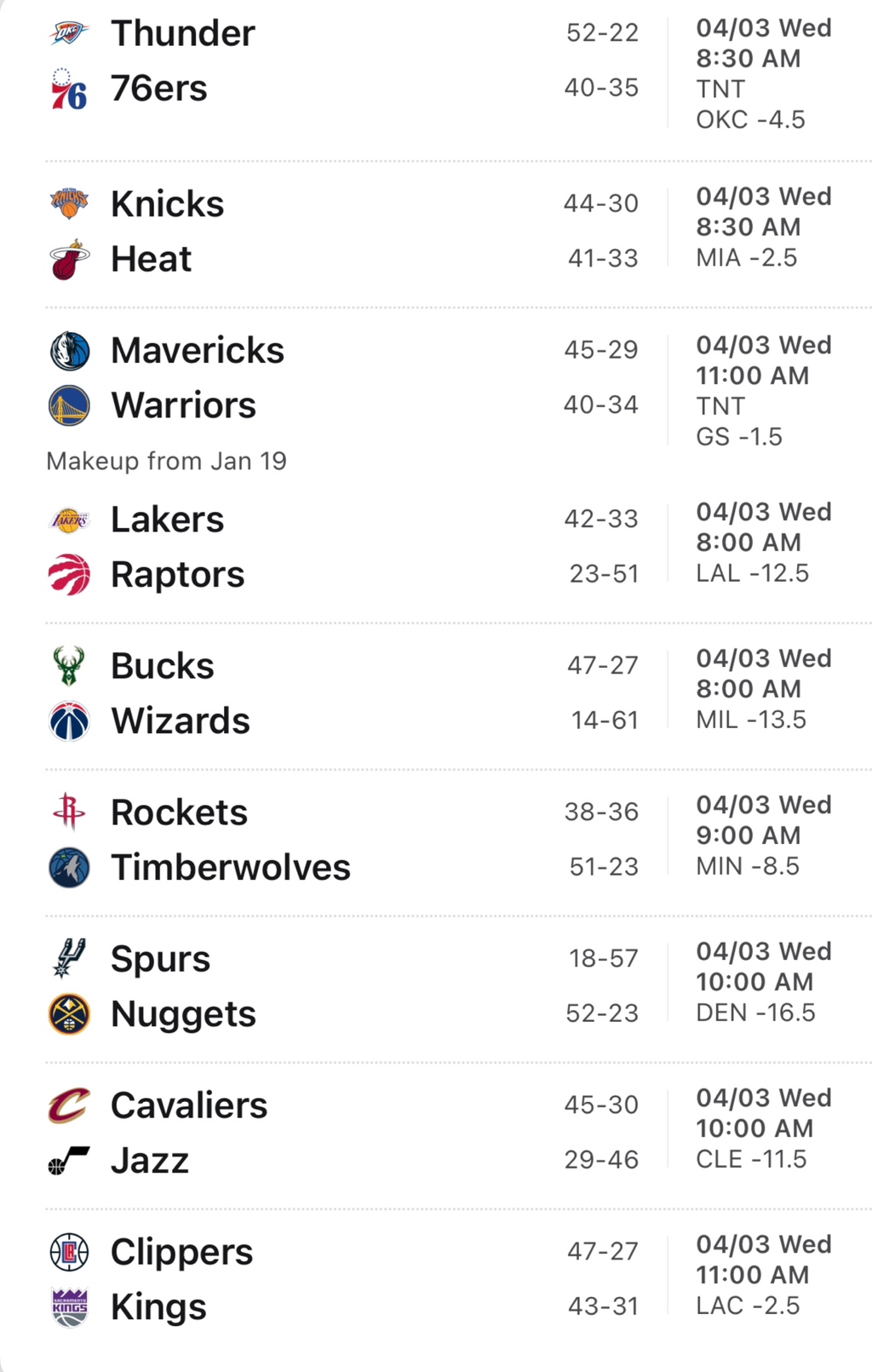Open the Clippers team name link
Image resolution: width=872 pixels, height=1372 pixels.
[182, 1252]
